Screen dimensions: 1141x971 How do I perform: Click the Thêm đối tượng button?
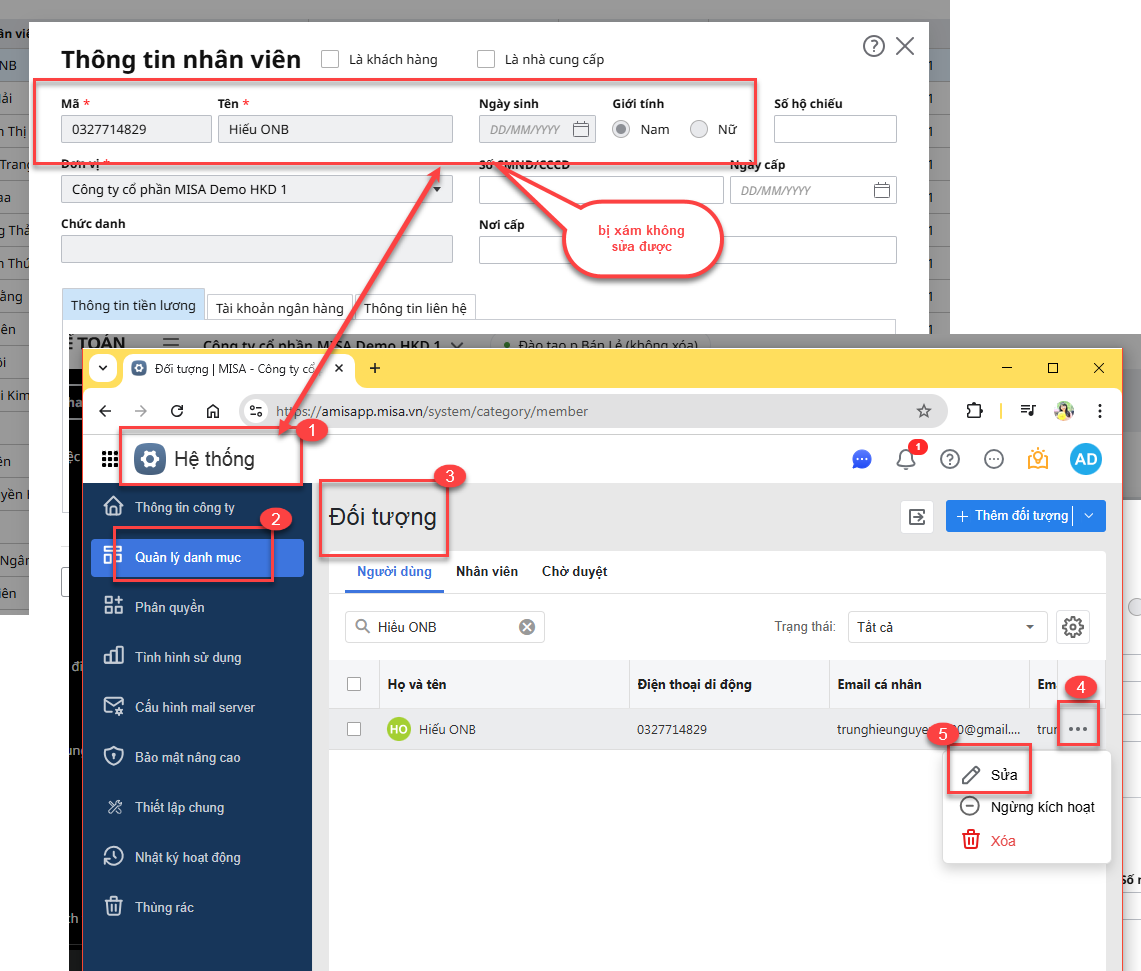[x=1010, y=516]
